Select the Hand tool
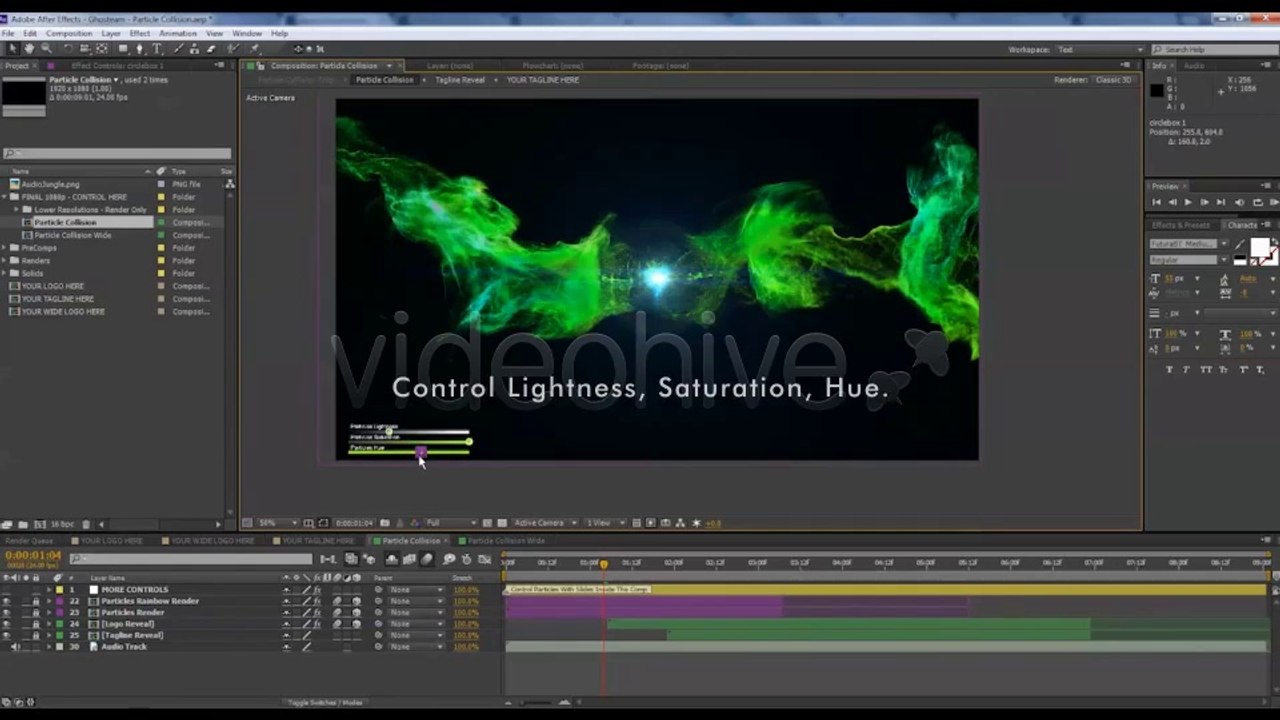This screenshot has width=1280, height=720. tap(29, 48)
